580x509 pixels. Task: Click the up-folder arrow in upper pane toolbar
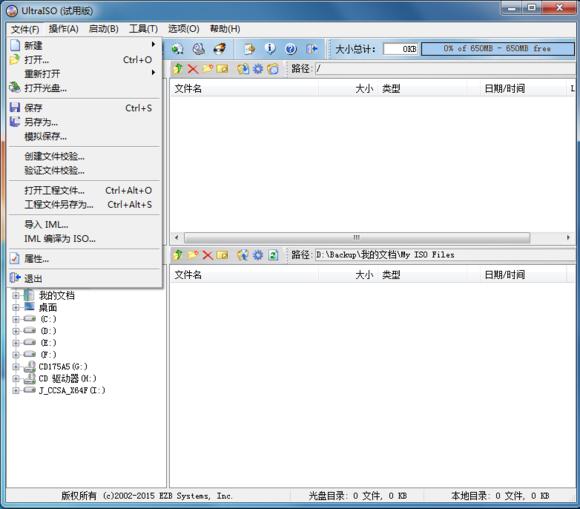178,69
